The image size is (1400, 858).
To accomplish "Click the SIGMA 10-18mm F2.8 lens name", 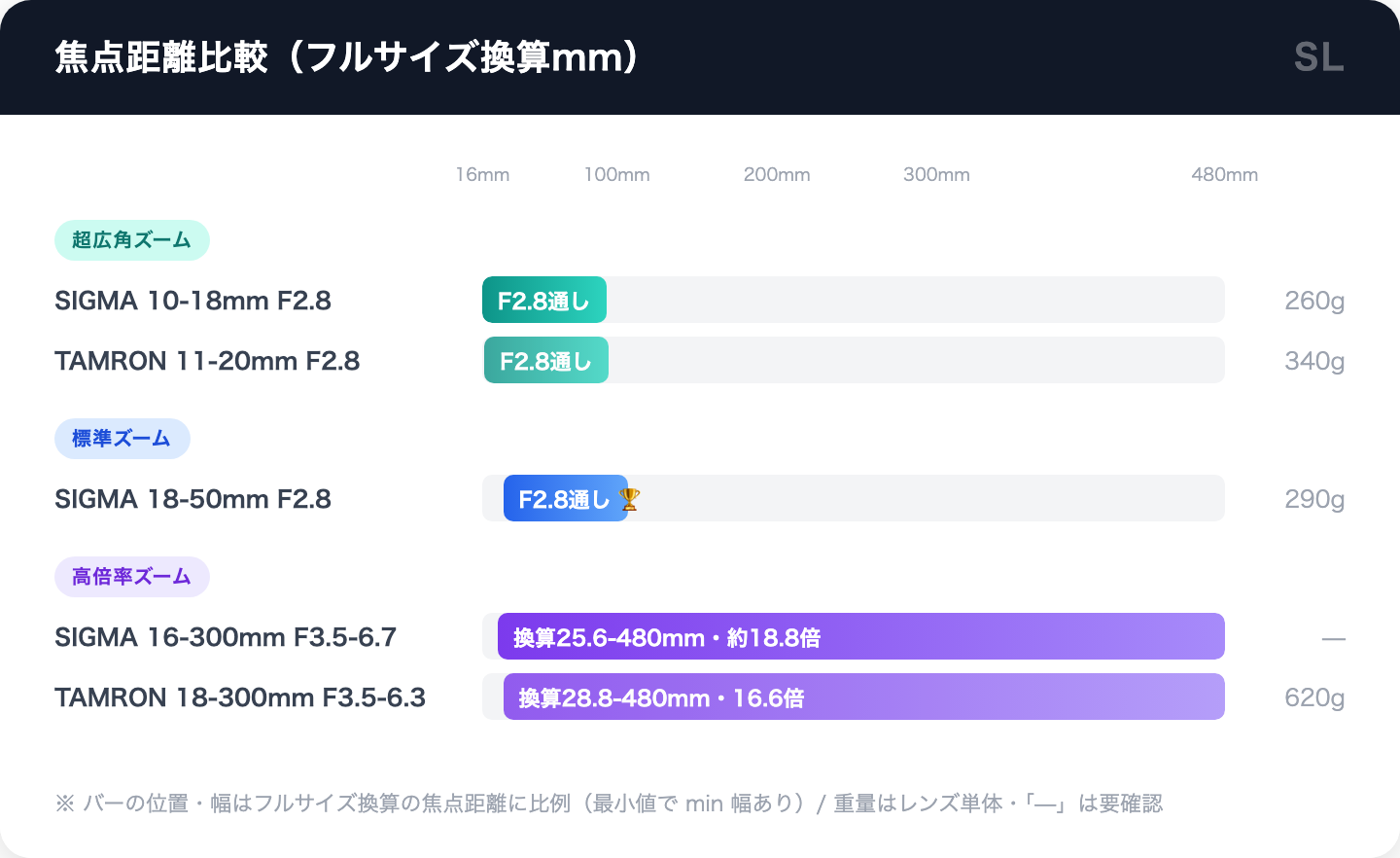I will 192,301.
